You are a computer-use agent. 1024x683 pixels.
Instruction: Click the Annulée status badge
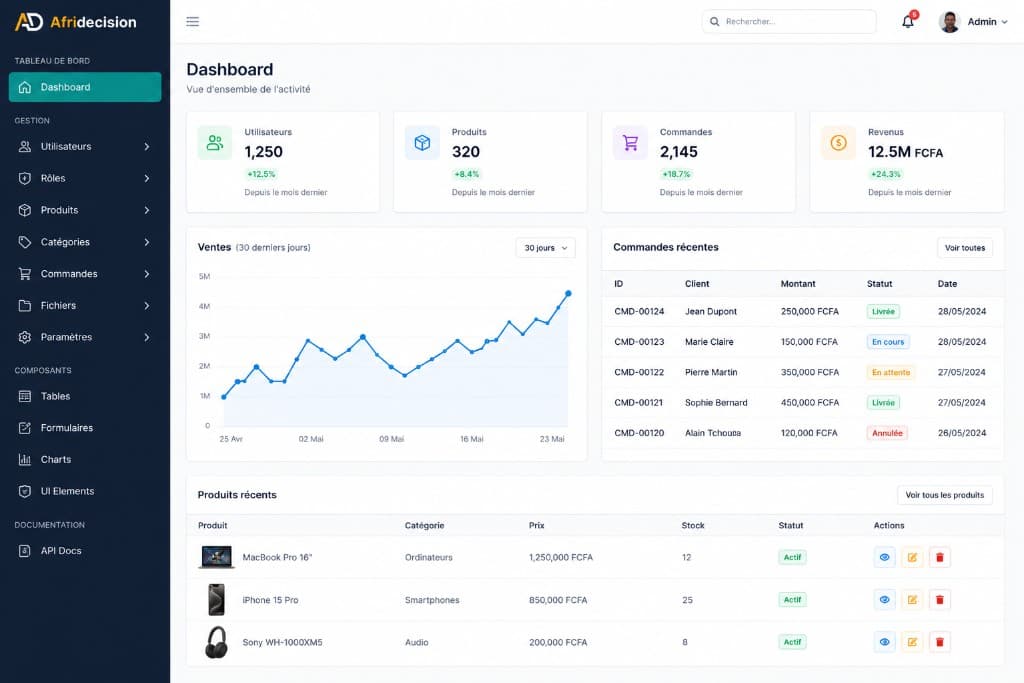(887, 433)
